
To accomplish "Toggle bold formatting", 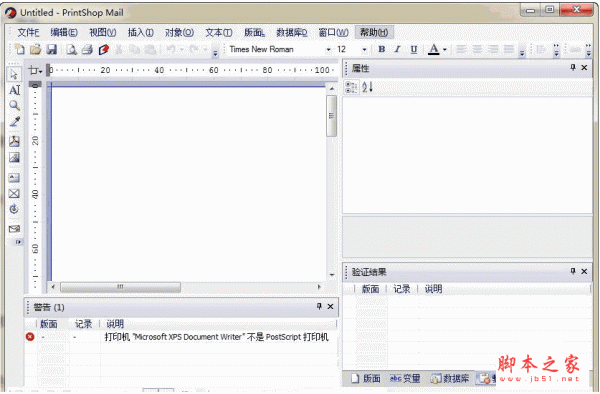I will pyautogui.click(x=382, y=49).
